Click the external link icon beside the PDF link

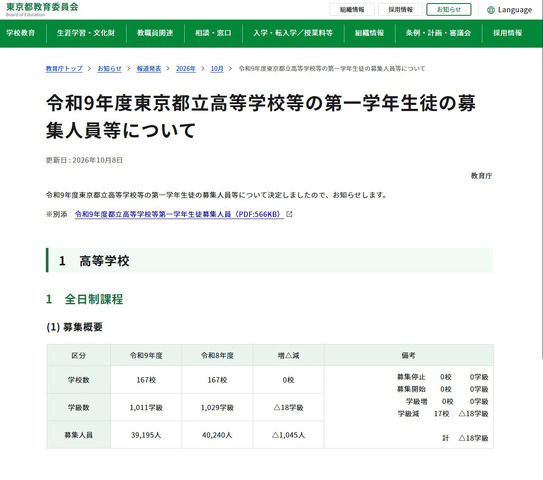click(289, 214)
